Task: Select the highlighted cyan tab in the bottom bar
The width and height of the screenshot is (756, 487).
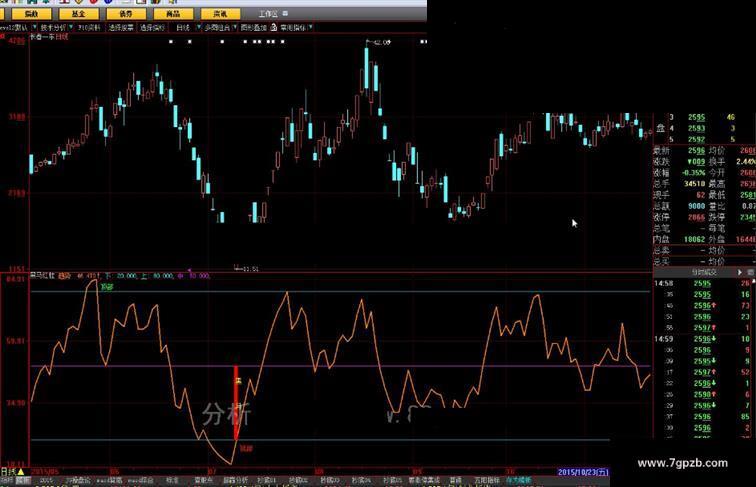Action: 518,481
